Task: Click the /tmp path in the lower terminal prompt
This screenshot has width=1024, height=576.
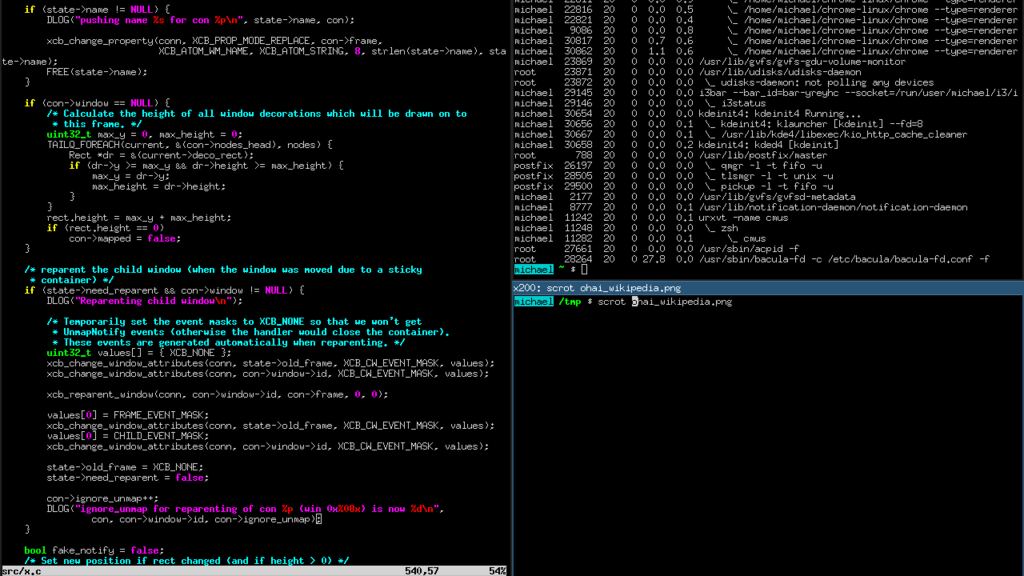Action: coord(569,302)
